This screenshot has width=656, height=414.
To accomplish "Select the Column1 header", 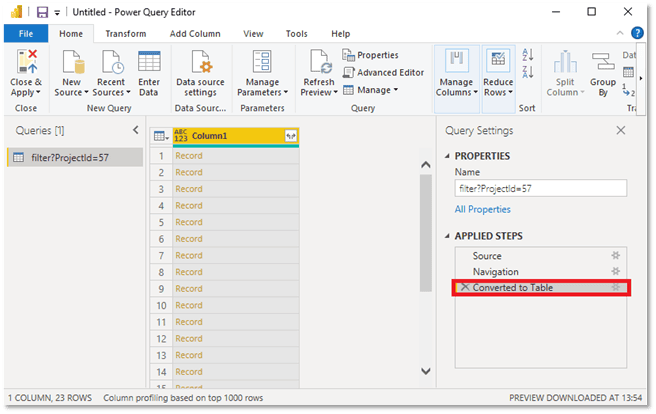I will click(236, 135).
